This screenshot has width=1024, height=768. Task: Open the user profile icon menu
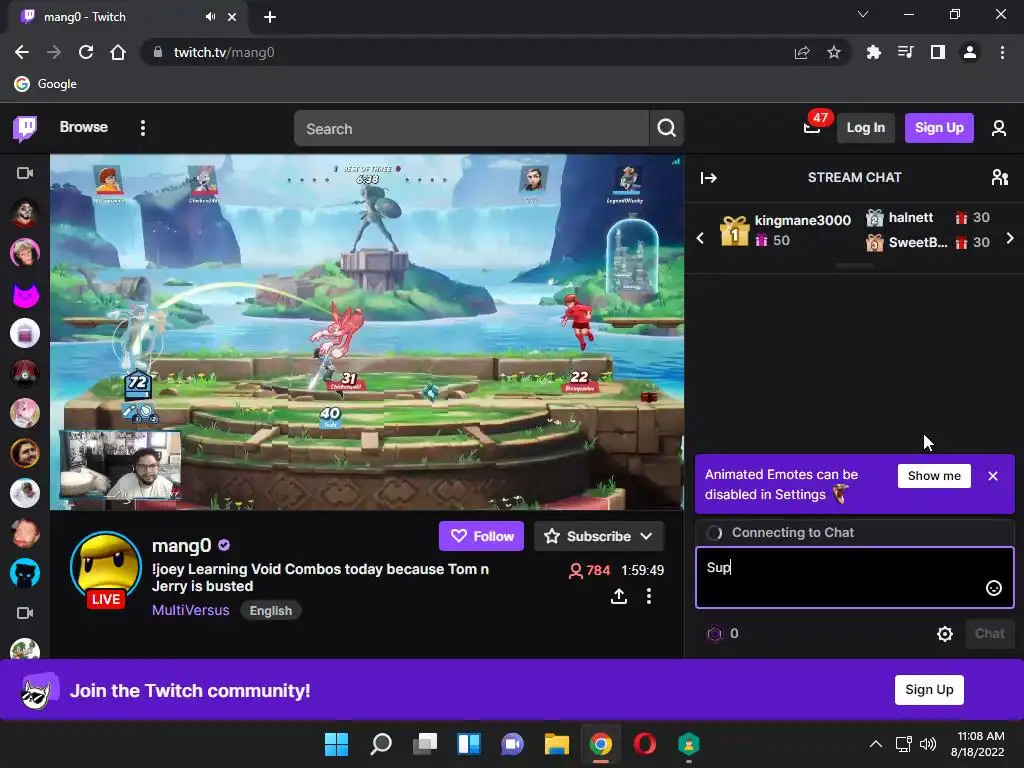pos(999,128)
